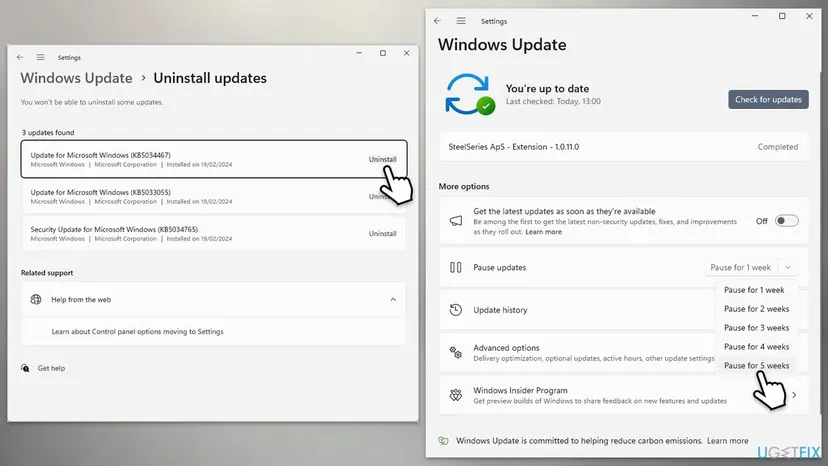
Task: Minimize the Windows Update window
Action: tap(755, 16)
